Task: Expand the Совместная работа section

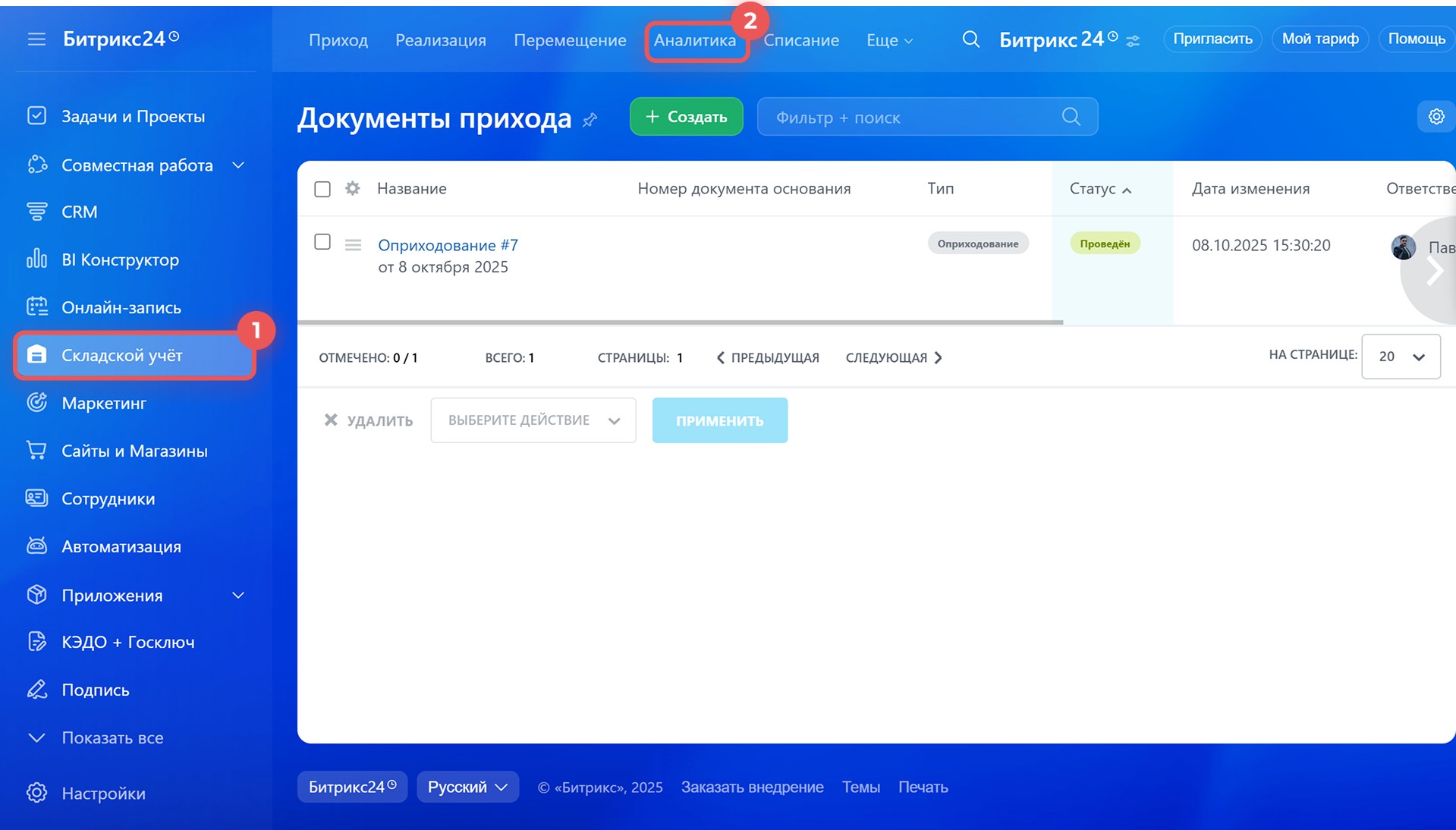Action: pos(238,165)
